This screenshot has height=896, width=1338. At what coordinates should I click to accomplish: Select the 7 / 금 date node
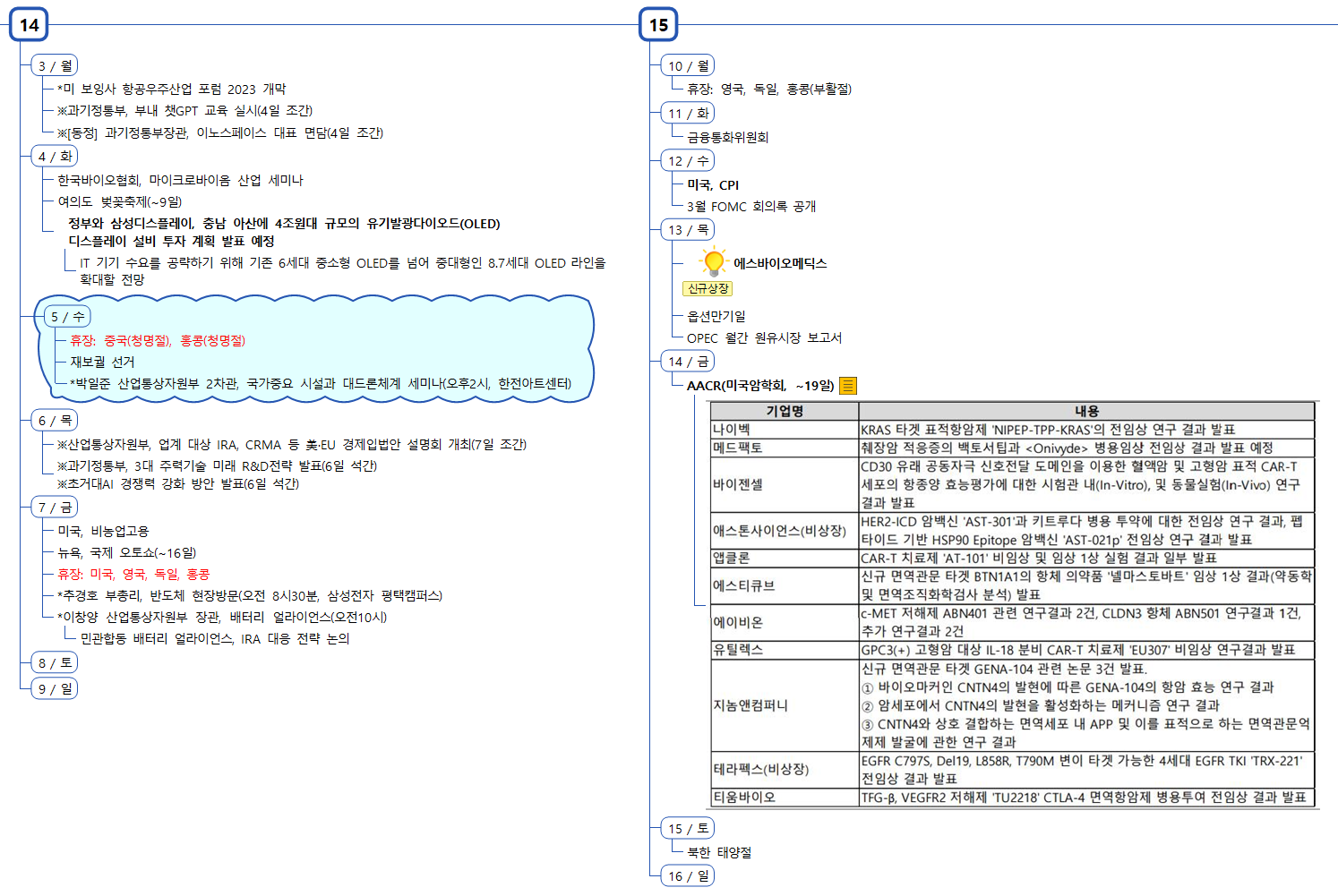pyautogui.click(x=55, y=507)
